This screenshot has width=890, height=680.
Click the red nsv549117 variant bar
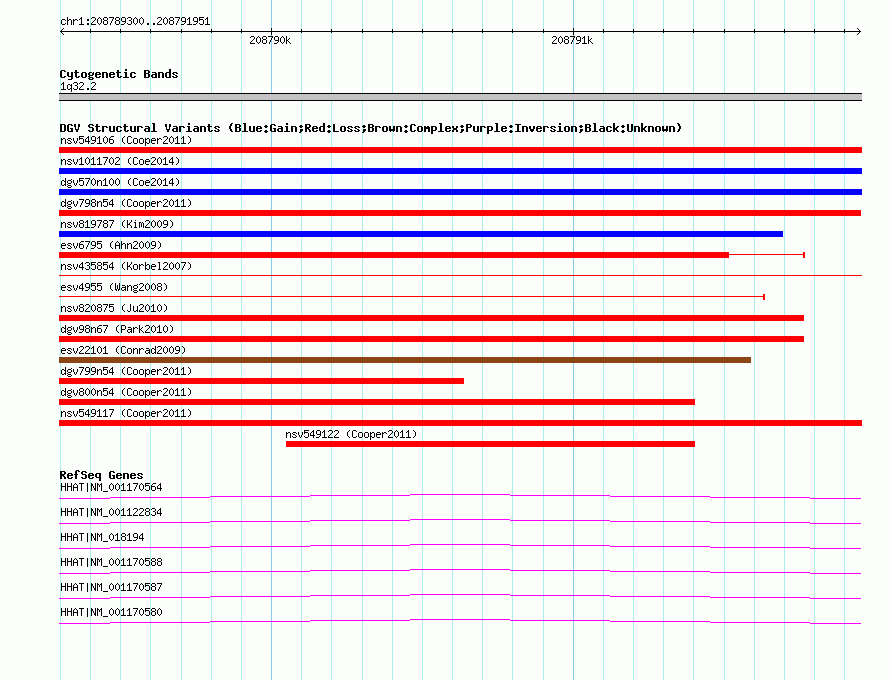(x=460, y=423)
